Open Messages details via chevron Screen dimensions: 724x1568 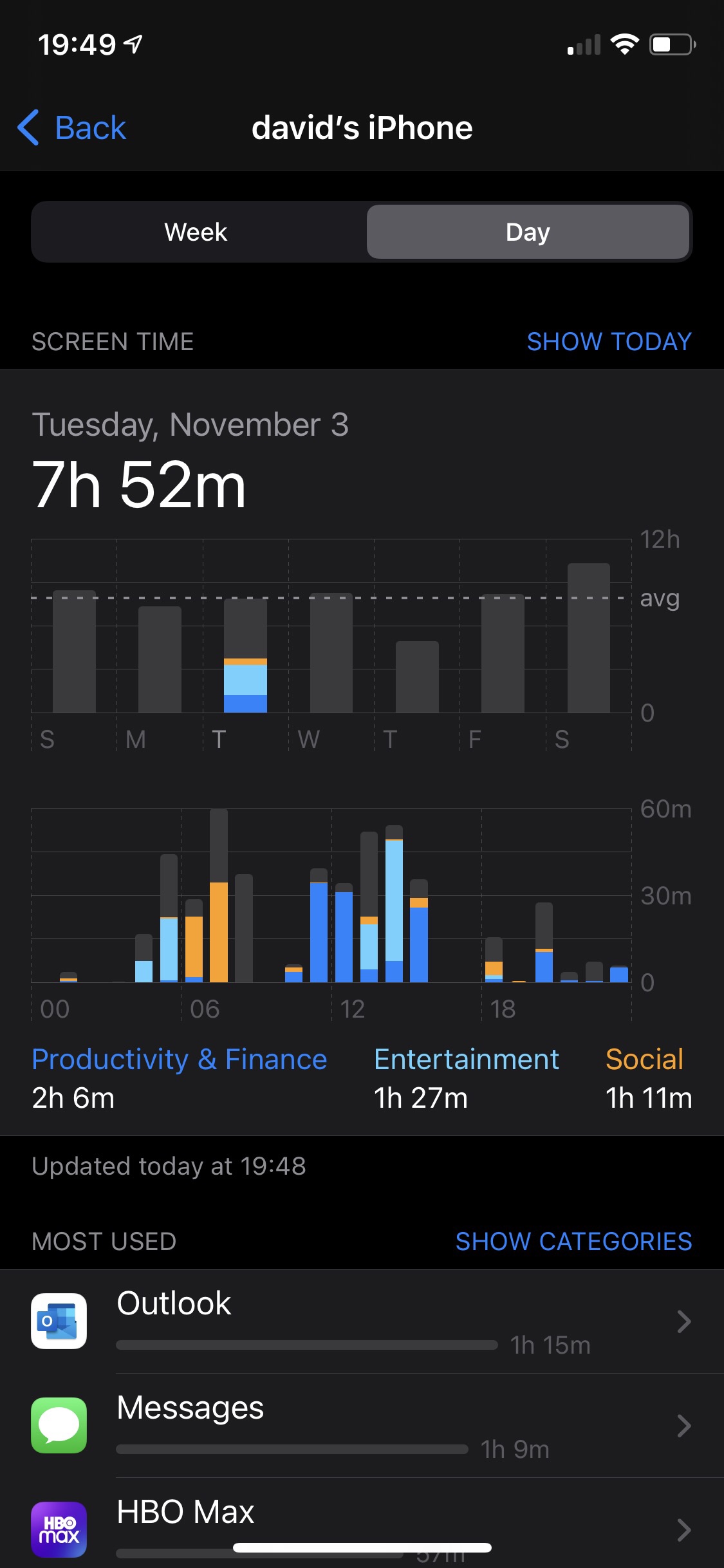[683, 1426]
